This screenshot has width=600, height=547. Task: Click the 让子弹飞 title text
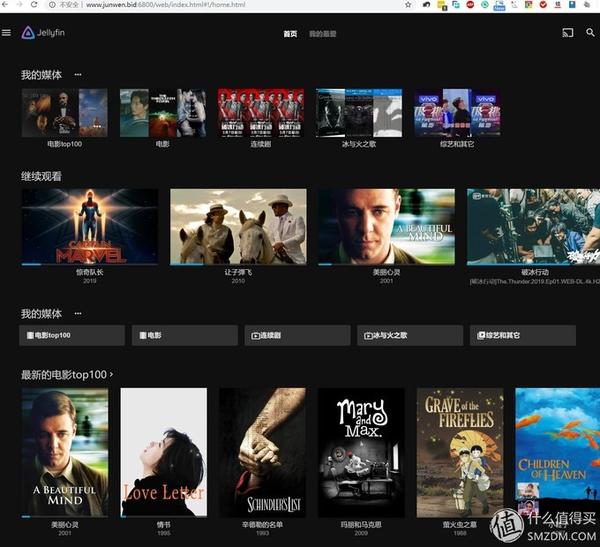coord(238,272)
